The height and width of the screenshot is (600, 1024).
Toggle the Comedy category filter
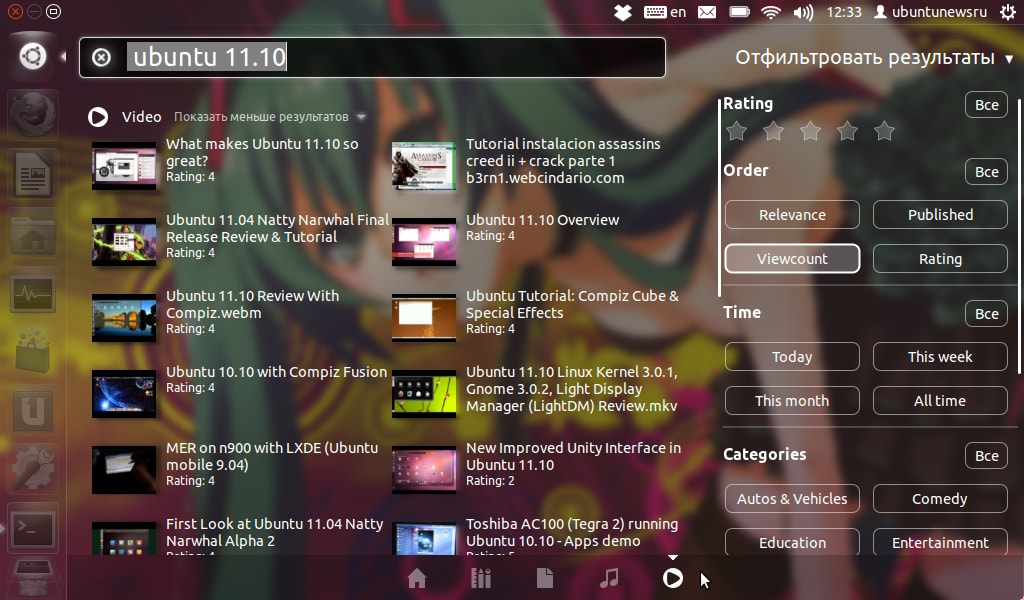click(940, 499)
